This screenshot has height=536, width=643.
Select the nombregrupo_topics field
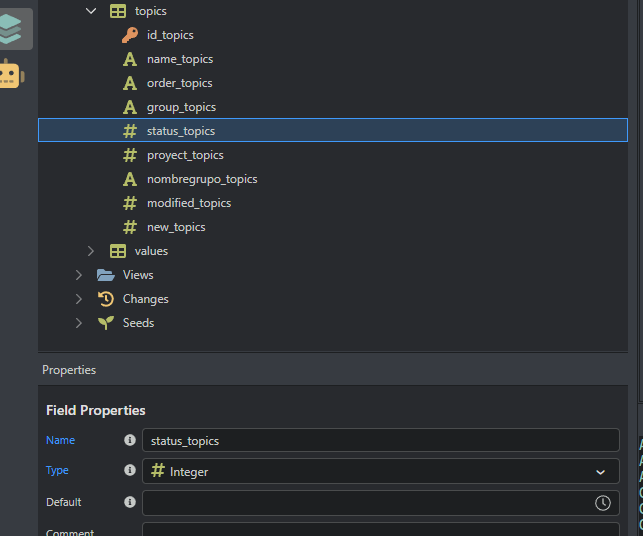click(202, 179)
